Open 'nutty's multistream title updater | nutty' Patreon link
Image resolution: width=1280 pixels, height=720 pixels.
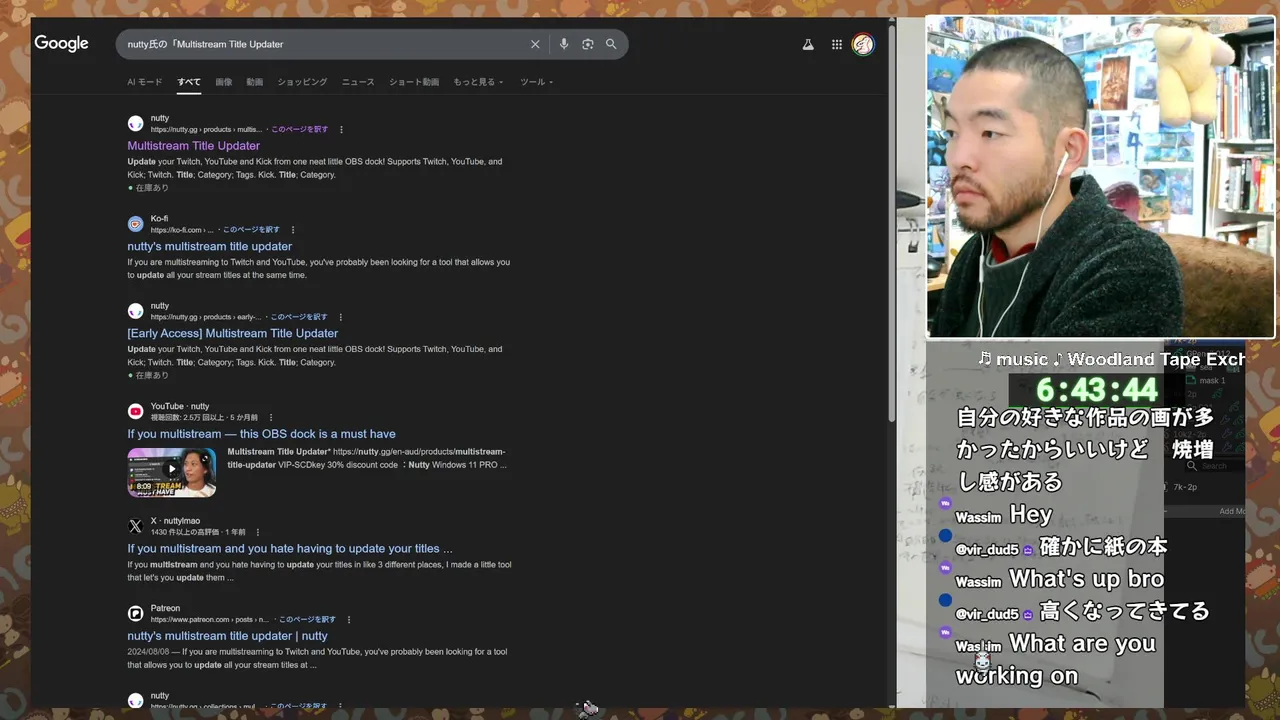227,636
